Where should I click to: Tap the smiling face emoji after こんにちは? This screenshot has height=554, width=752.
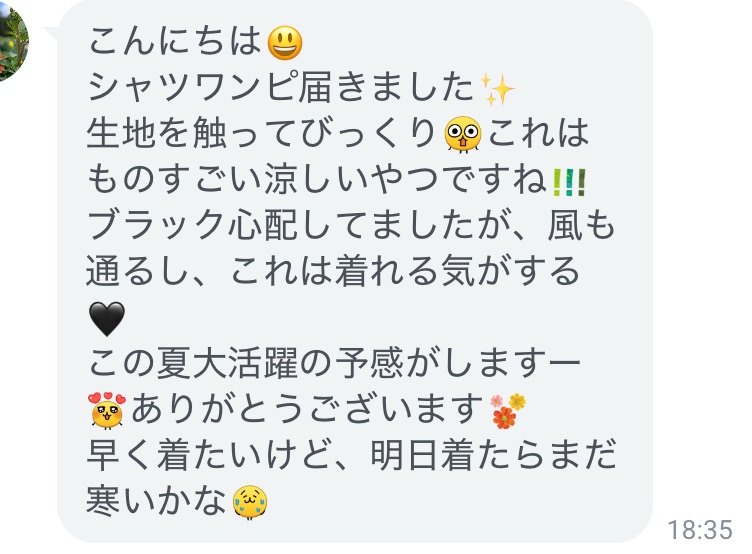point(285,43)
